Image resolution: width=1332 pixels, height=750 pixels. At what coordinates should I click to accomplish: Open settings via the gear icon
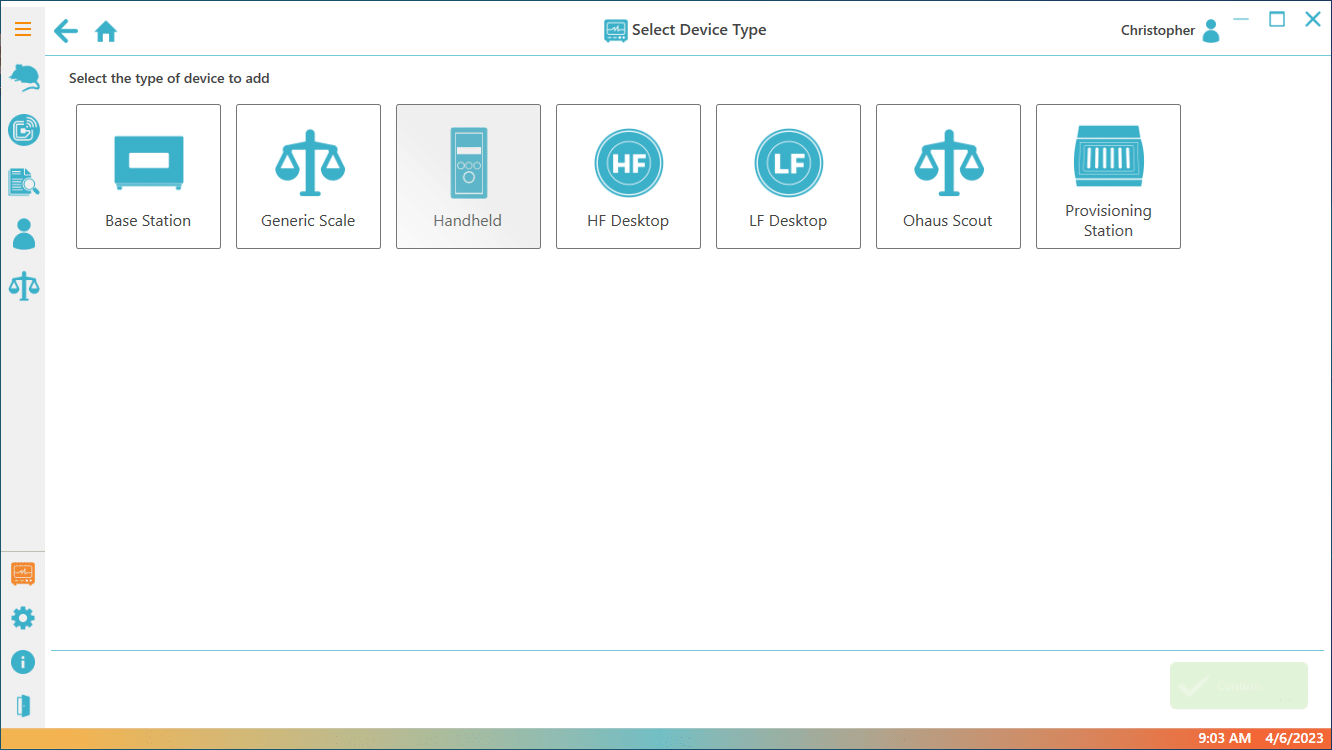click(x=23, y=618)
